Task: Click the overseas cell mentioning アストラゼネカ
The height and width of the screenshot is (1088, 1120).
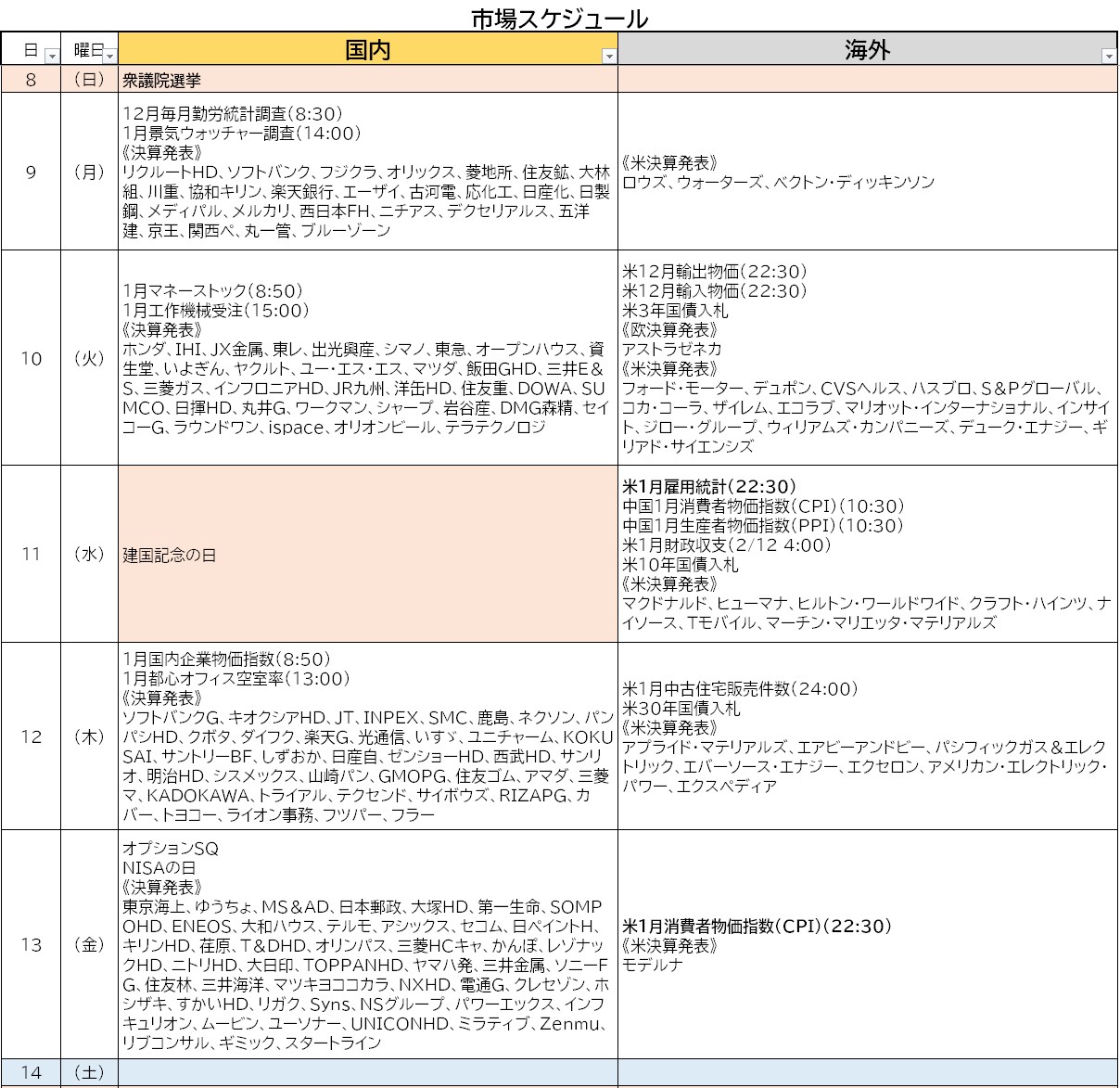Action: pyautogui.click(x=867, y=358)
